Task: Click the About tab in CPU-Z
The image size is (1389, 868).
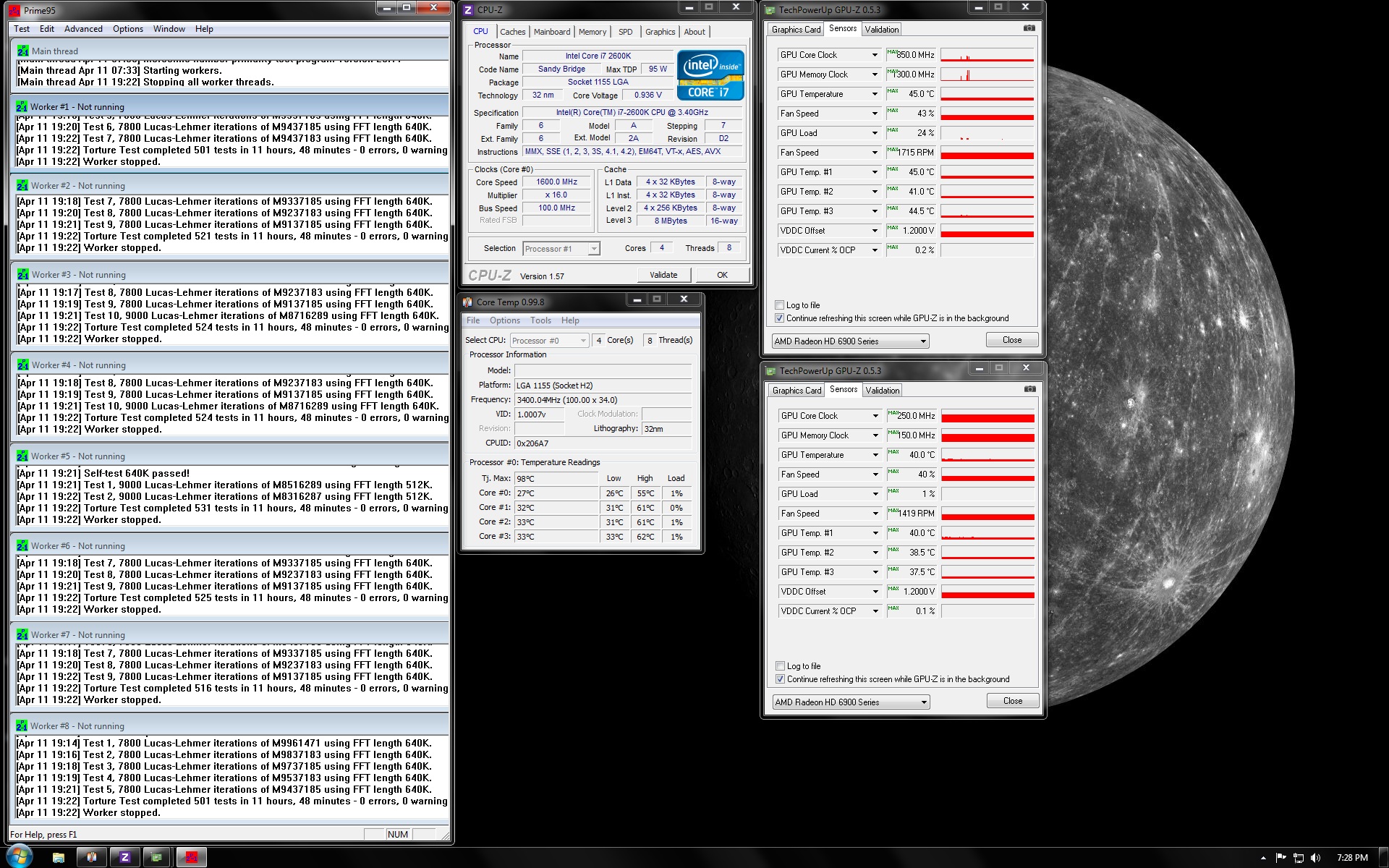Action: (x=694, y=32)
